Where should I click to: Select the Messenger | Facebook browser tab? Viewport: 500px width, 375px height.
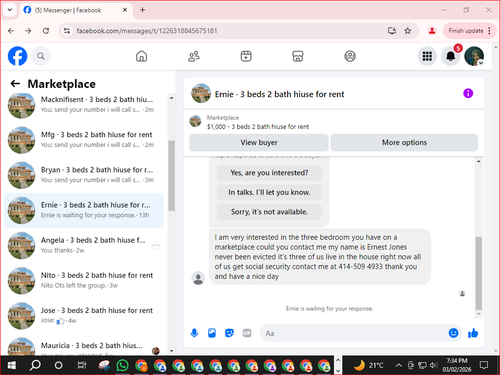tap(75, 10)
